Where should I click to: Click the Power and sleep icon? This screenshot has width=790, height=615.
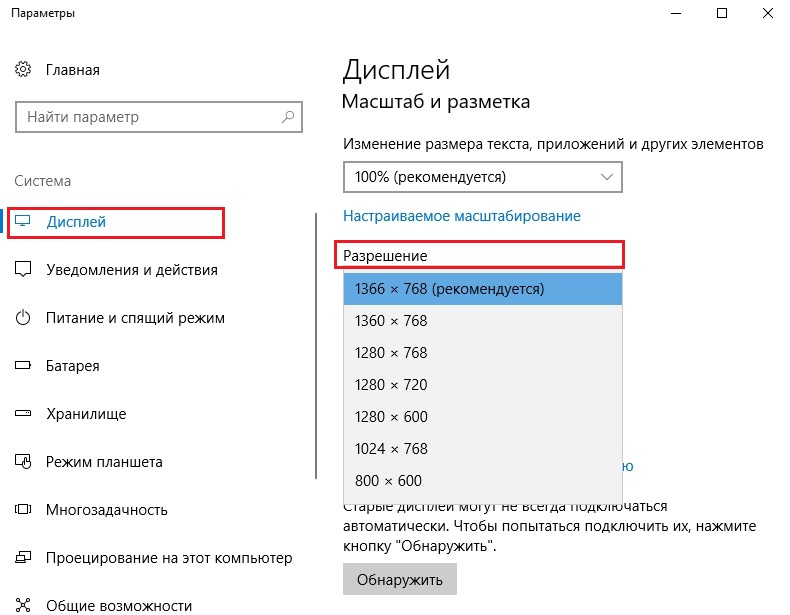(23, 317)
